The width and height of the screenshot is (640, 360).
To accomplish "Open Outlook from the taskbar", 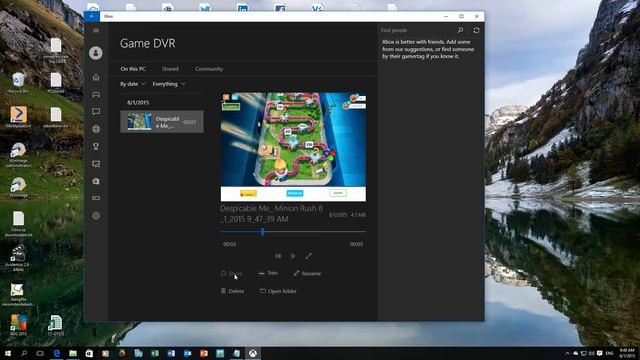I will [x=187, y=353].
